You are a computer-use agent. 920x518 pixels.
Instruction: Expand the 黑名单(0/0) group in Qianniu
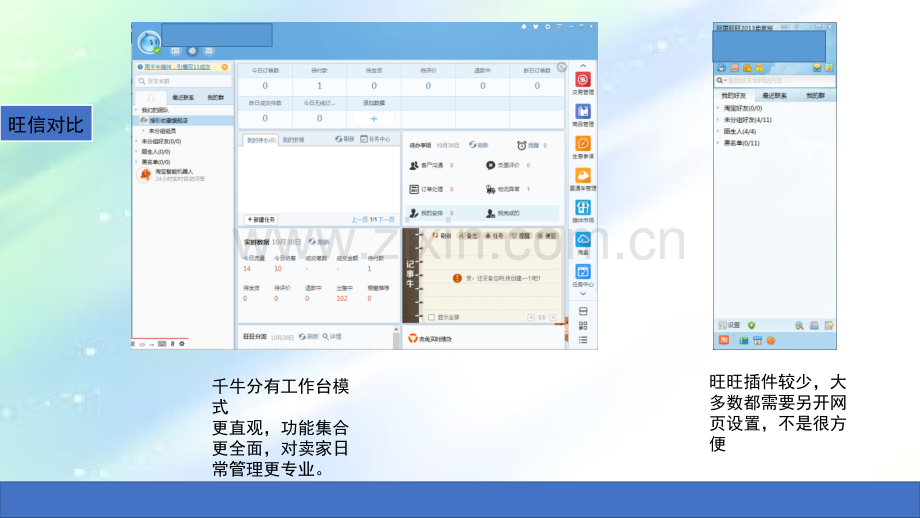coord(155,162)
